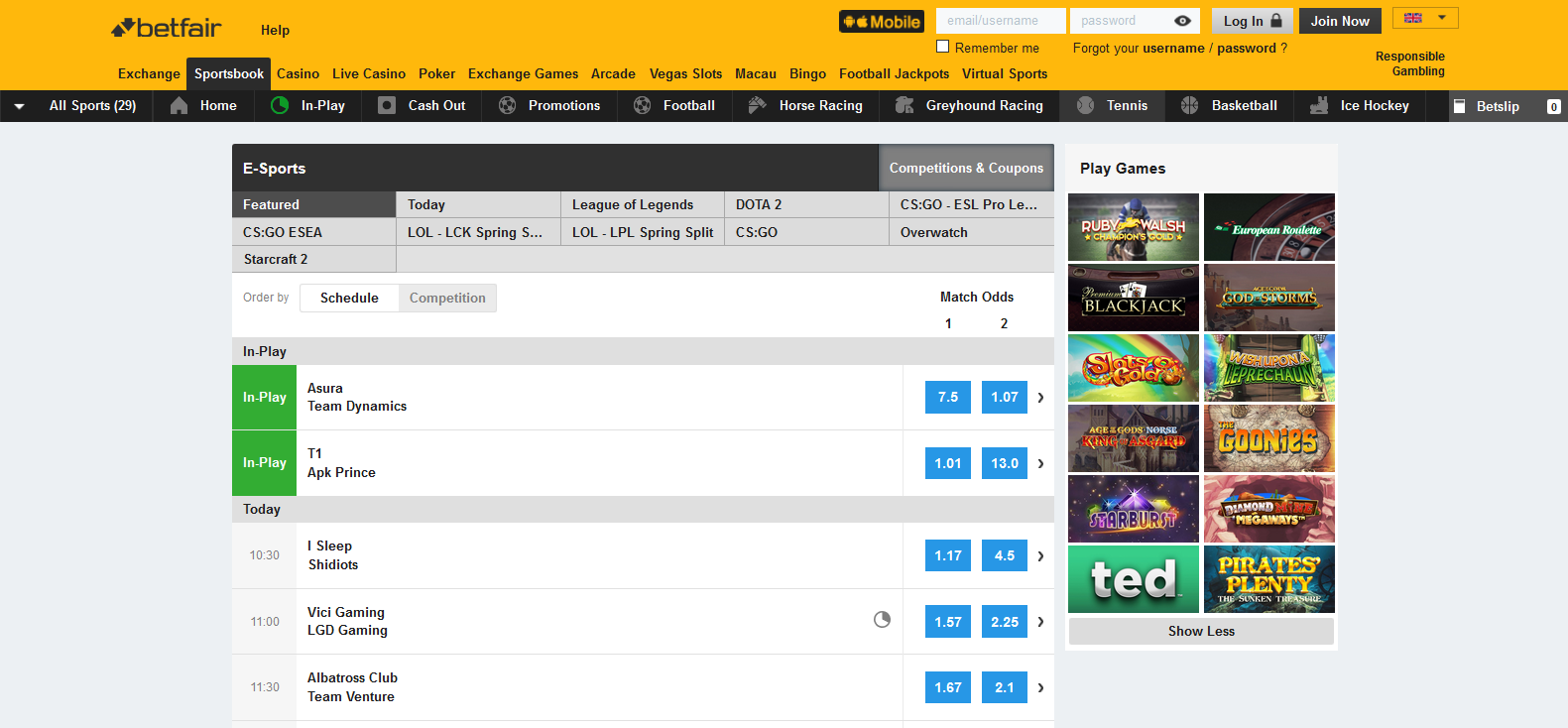This screenshot has height=728, width=1568.
Task: Click the lock Log In button
Action: (1252, 21)
